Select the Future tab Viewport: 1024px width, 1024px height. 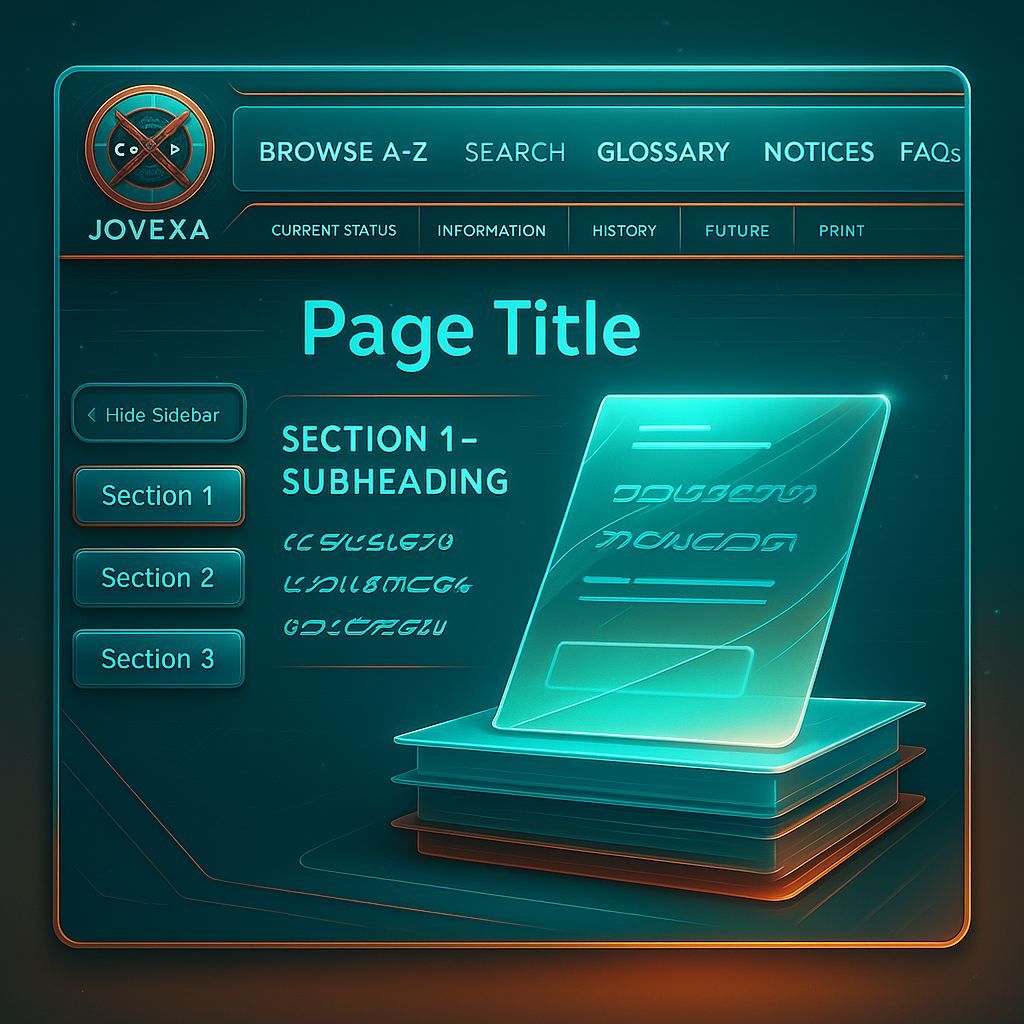pos(737,230)
